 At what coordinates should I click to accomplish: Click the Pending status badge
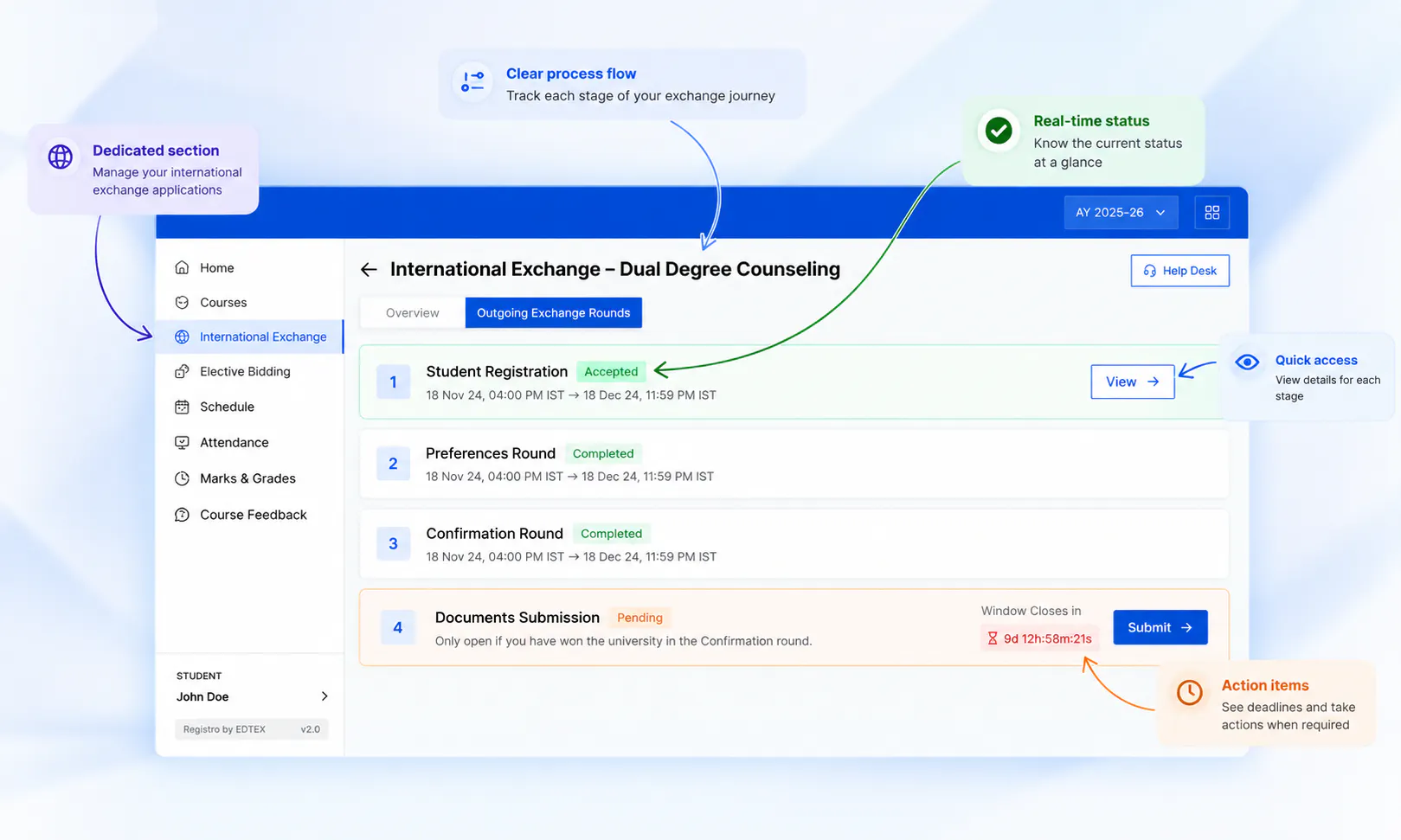[639, 618]
